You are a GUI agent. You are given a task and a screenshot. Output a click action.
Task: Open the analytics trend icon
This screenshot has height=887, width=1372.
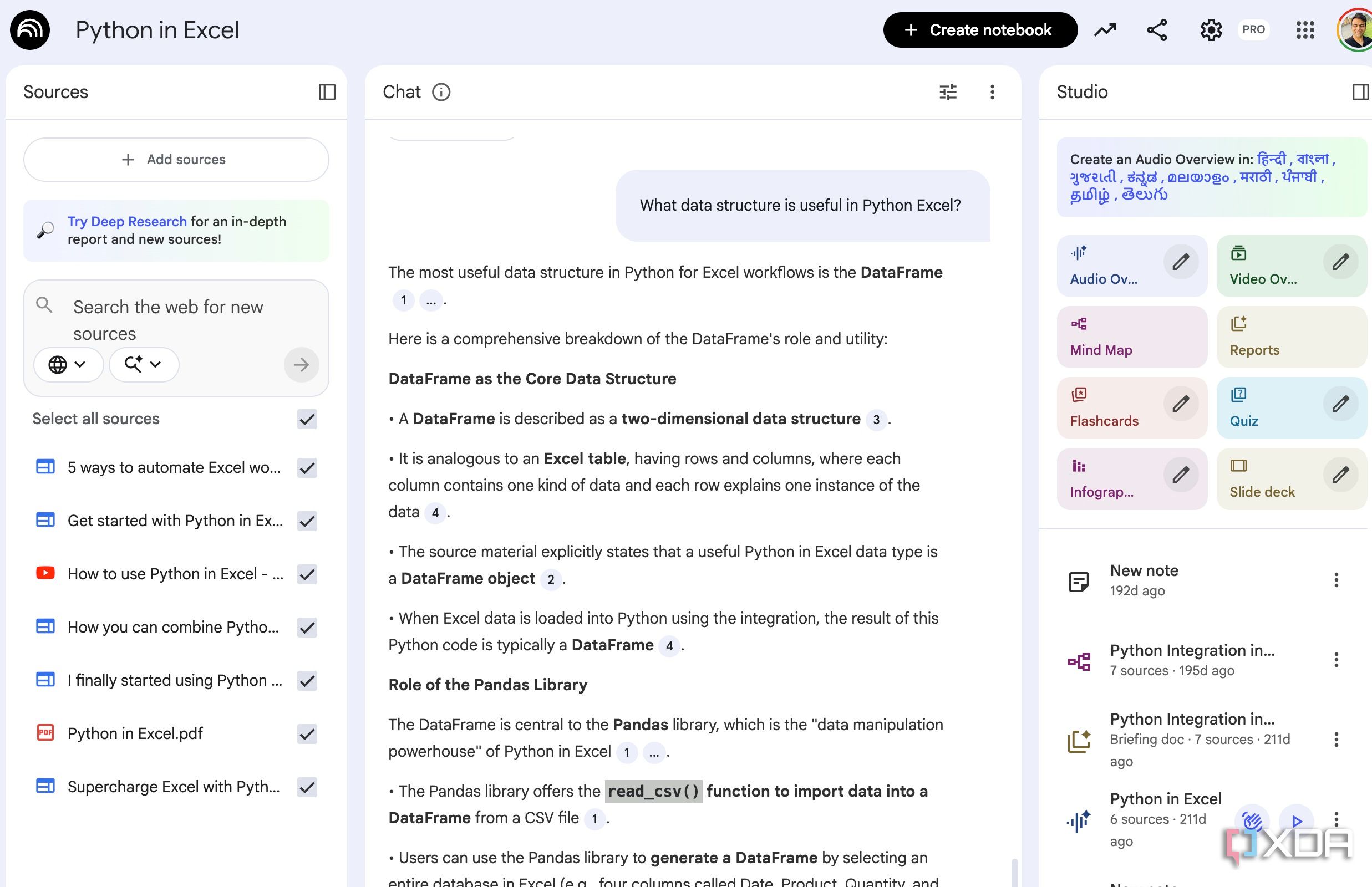[x=1105, y=30]
